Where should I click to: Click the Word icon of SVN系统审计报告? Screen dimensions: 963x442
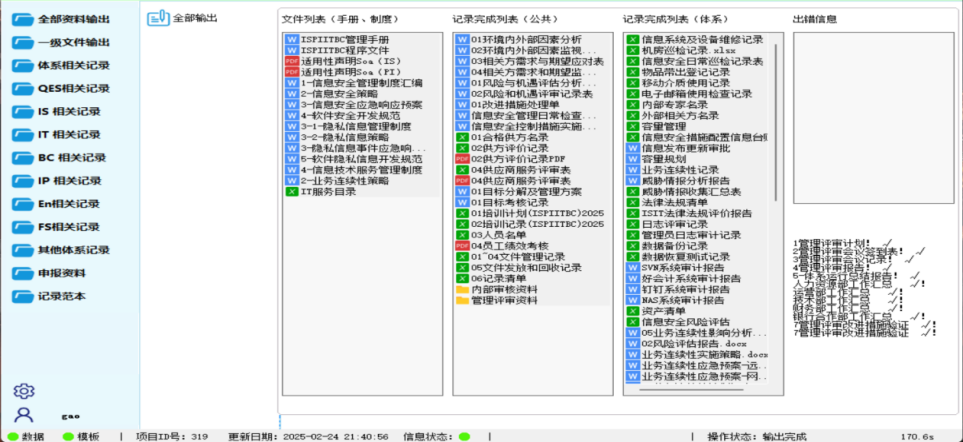(x=633, y=268)
